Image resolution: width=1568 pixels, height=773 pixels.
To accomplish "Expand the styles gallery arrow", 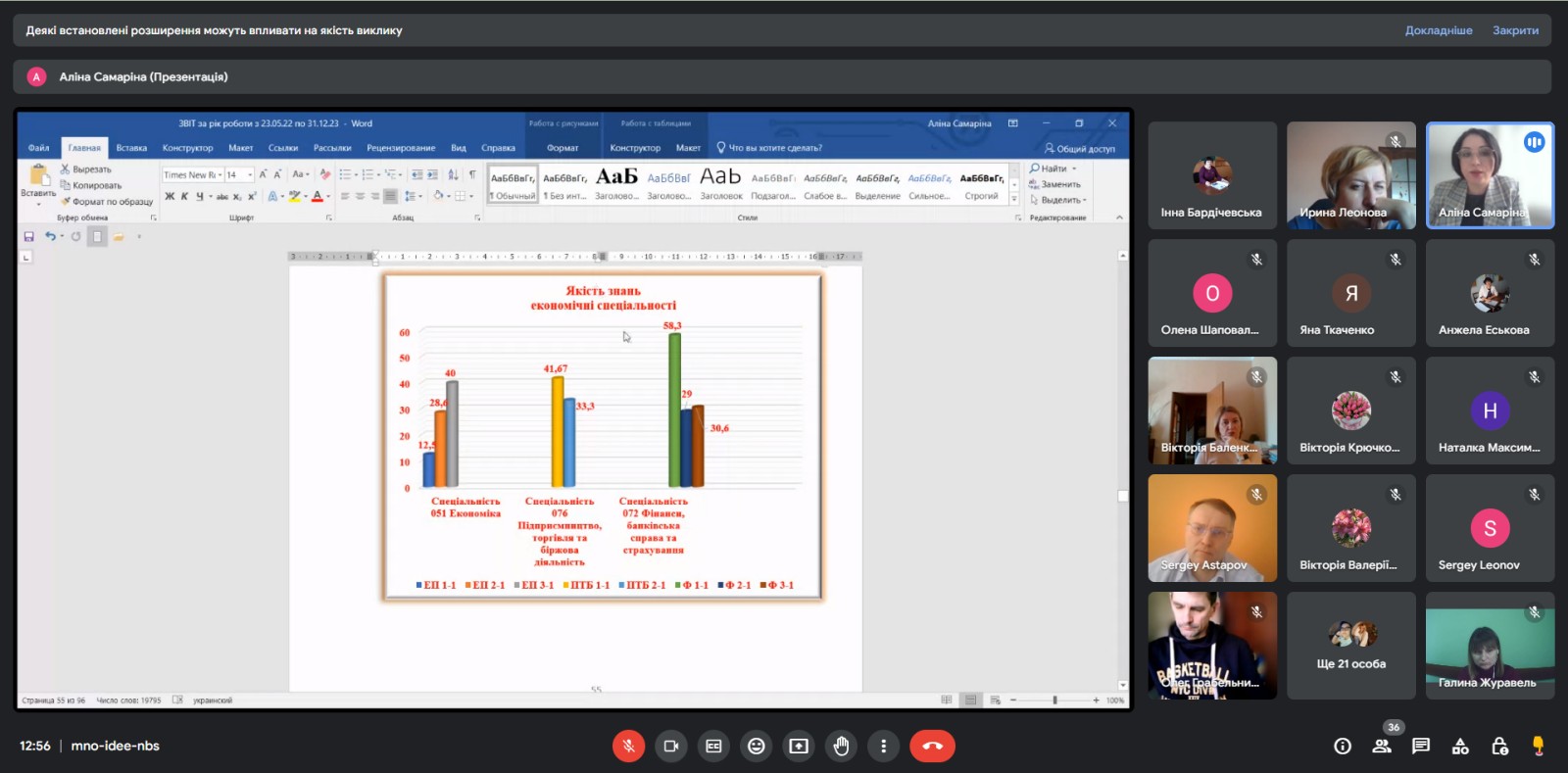I will 1014,199.
